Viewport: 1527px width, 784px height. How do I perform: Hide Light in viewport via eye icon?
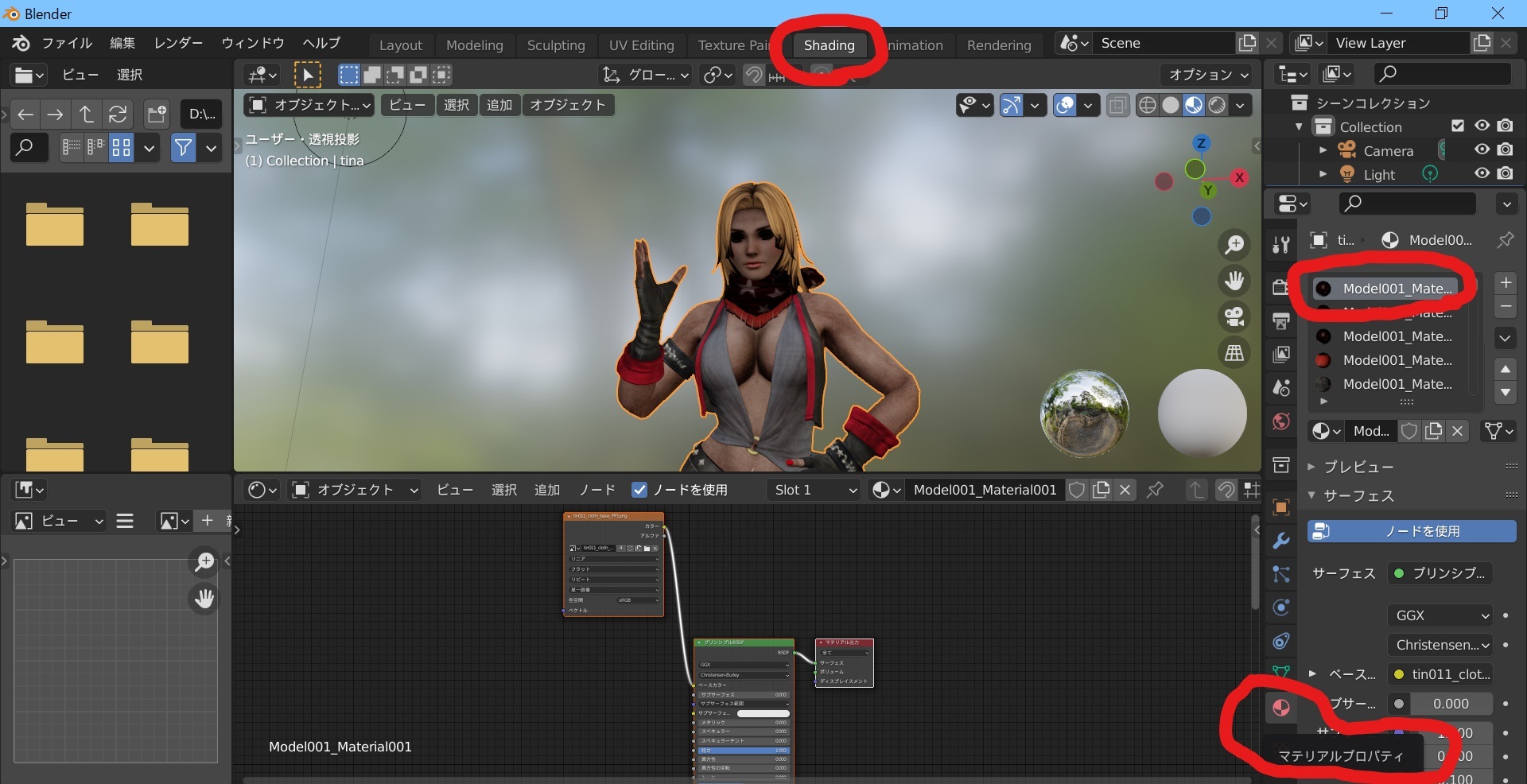pos(1482,173)
